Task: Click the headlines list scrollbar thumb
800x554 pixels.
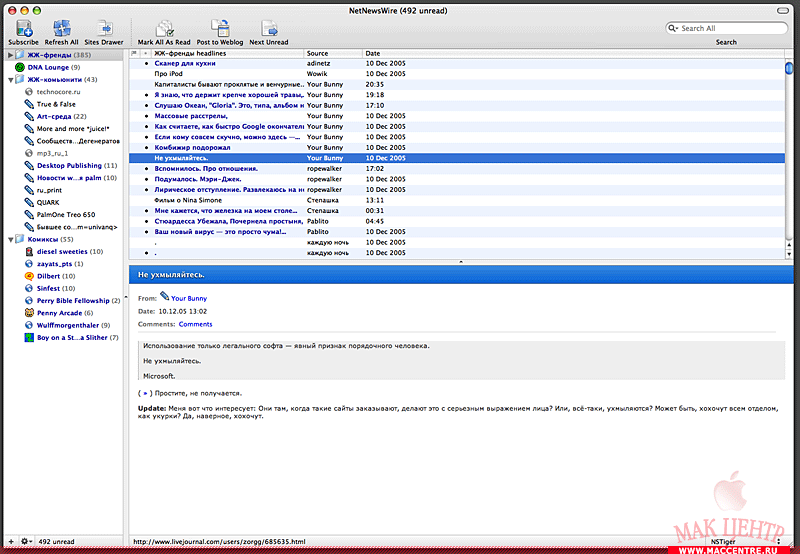Action: pyautogui.click(x=789, y=68)
